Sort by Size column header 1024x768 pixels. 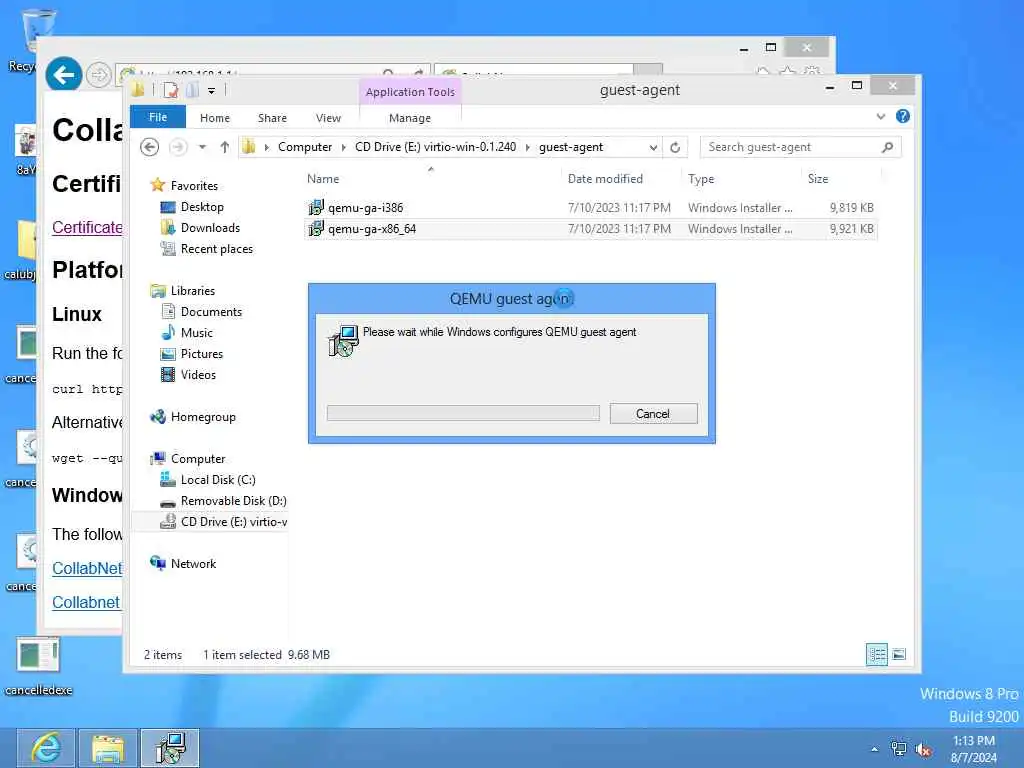818,179
